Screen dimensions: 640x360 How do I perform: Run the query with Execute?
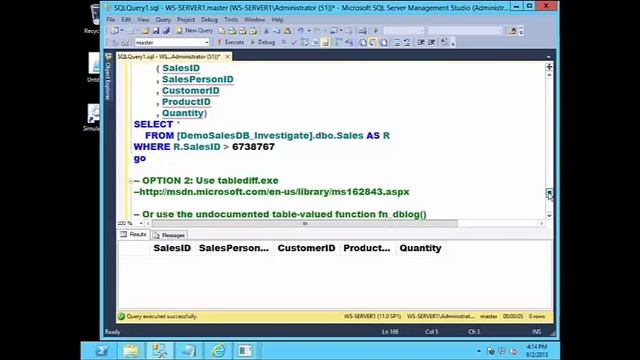230,42
